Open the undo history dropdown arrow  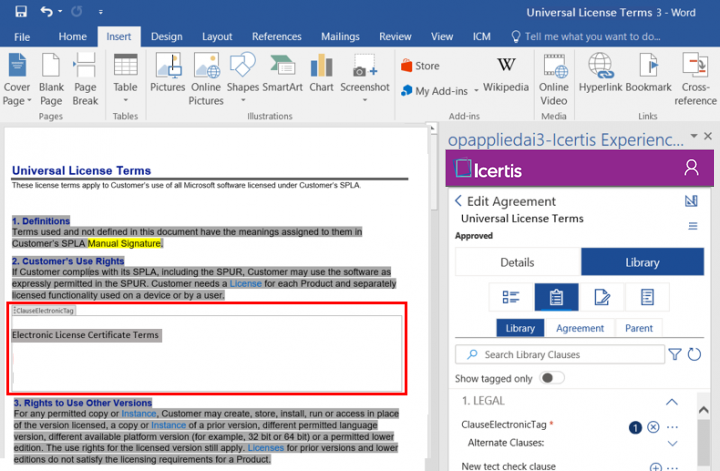tap(60, 12)
